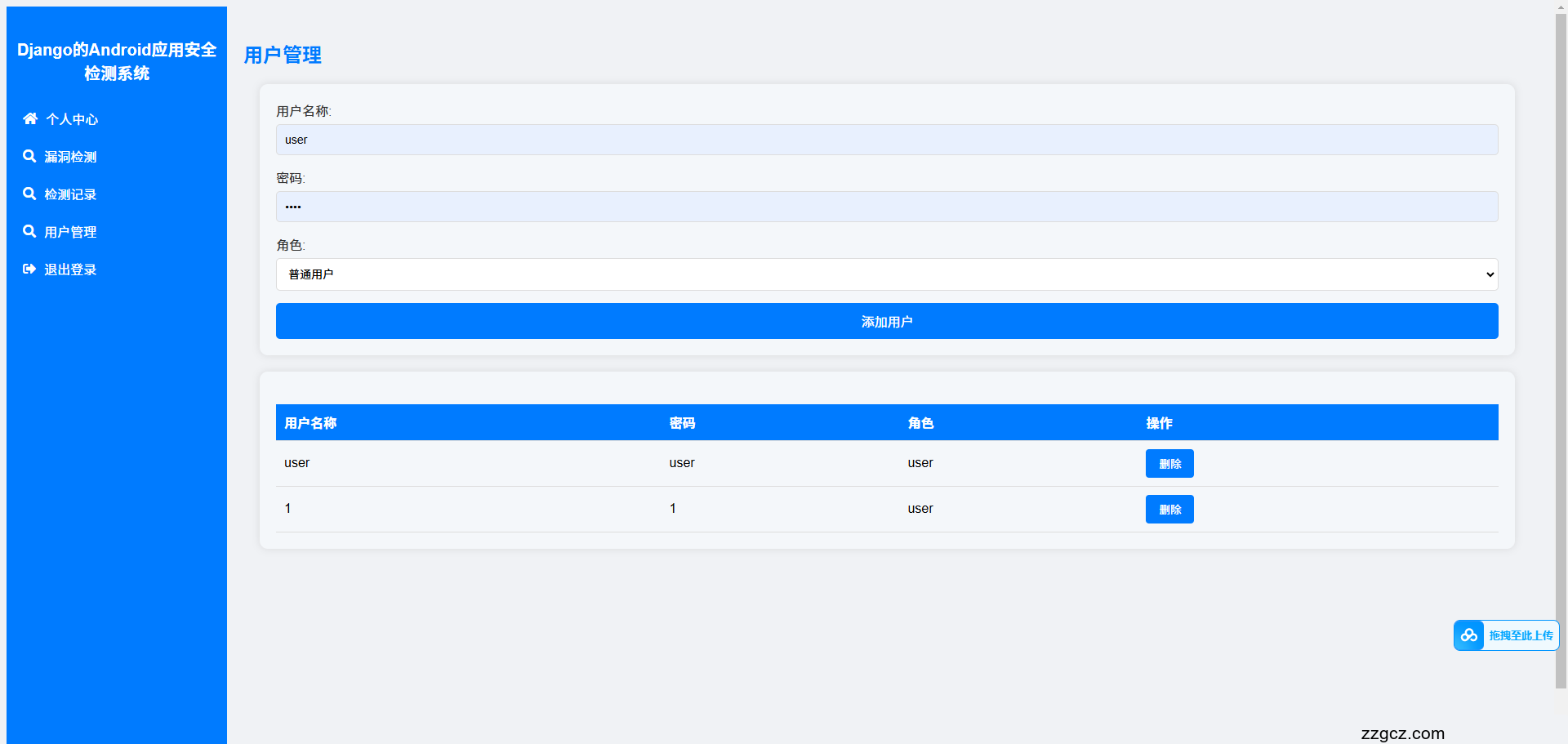The image size is (1568, 744).
Task: Click the home icon beside 个人中心
Action: [x=30, y=118]
